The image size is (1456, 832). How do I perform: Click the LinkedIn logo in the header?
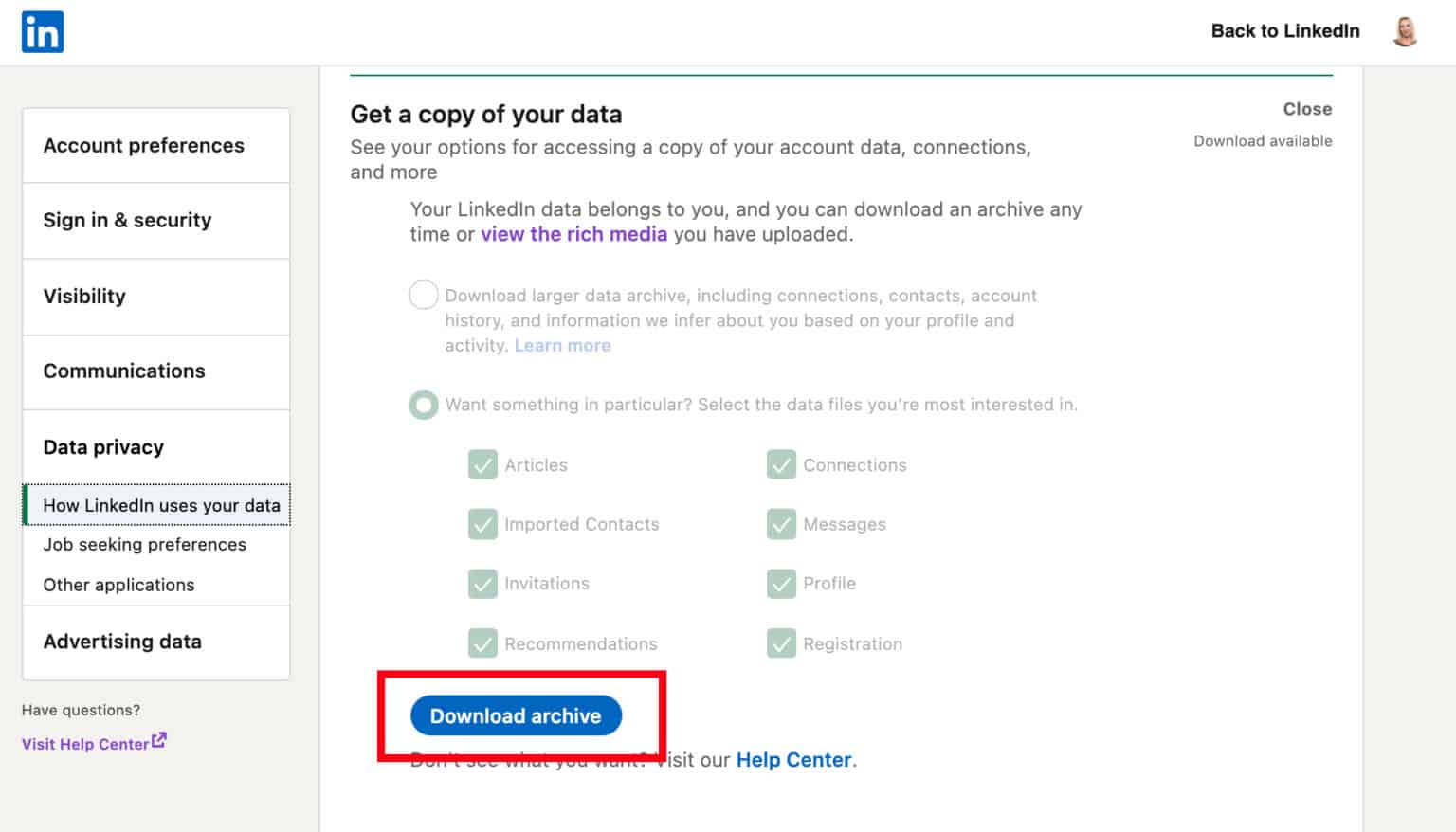(42, 30)
